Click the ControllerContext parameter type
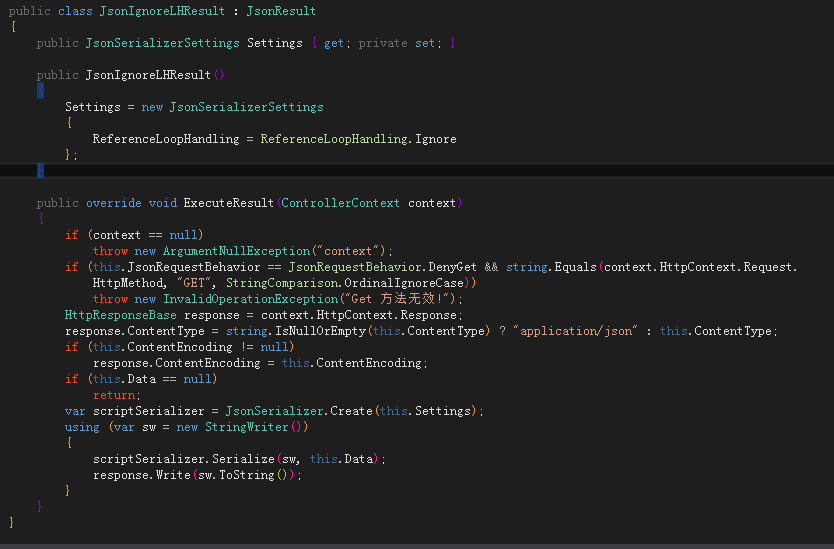 pos(340,203)
